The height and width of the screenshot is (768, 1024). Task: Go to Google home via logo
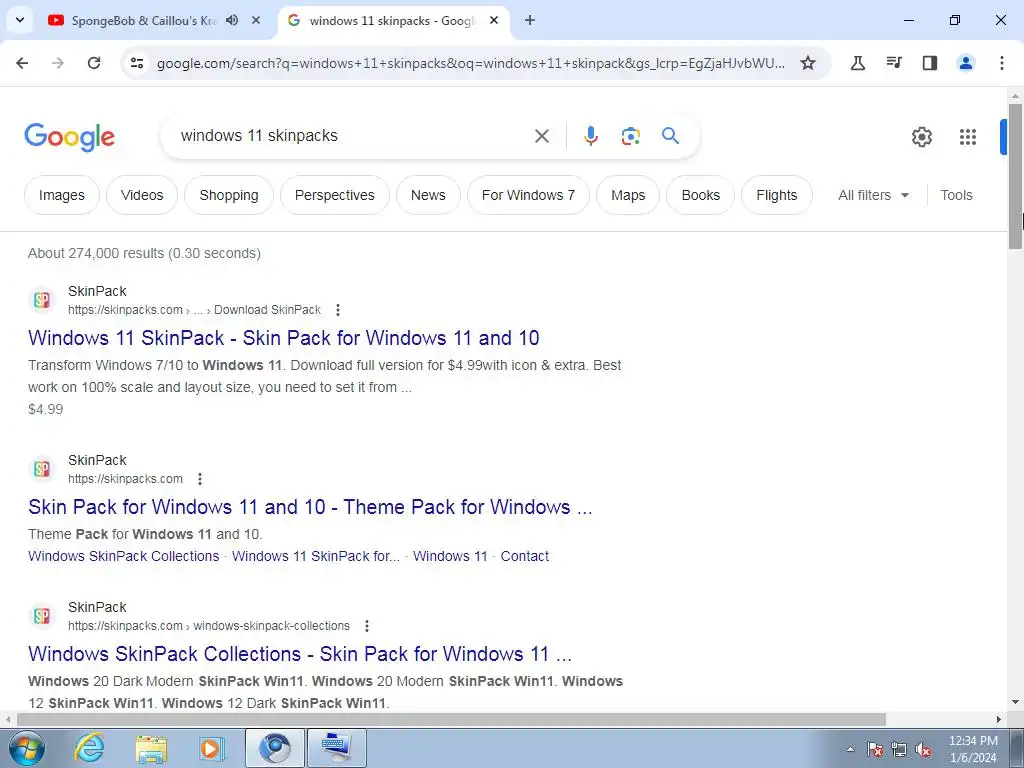click(70, 136)
